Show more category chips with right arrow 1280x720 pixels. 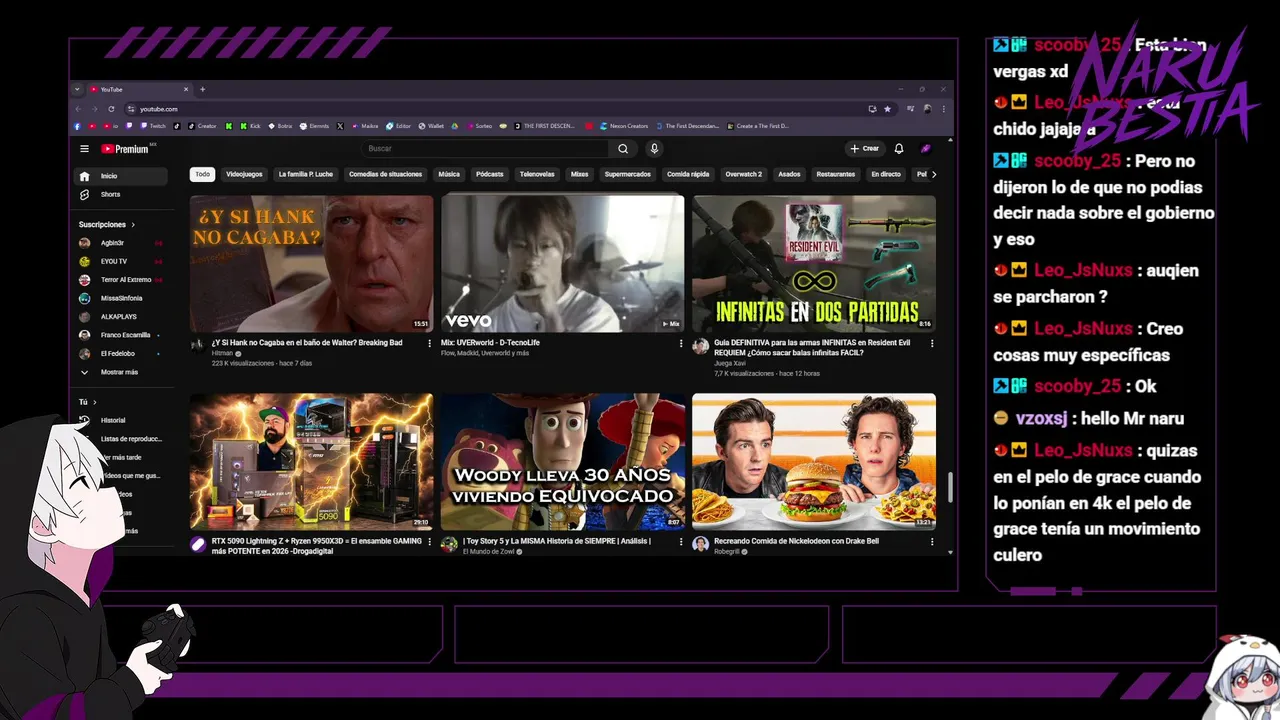(934, 174)
